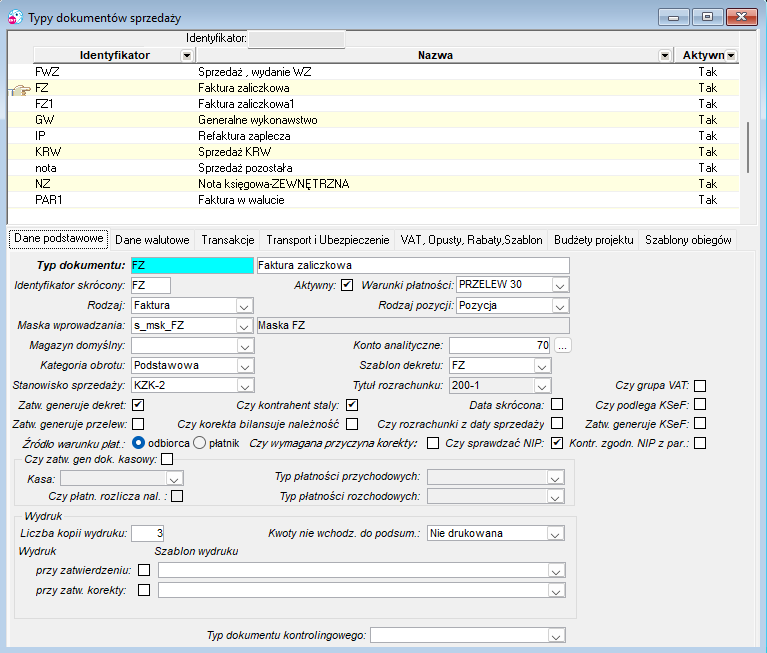Click the Identyfikator search field above the grid
This screenshot has width=767, height=653.
pyautogui.click(x=296, y=39)
